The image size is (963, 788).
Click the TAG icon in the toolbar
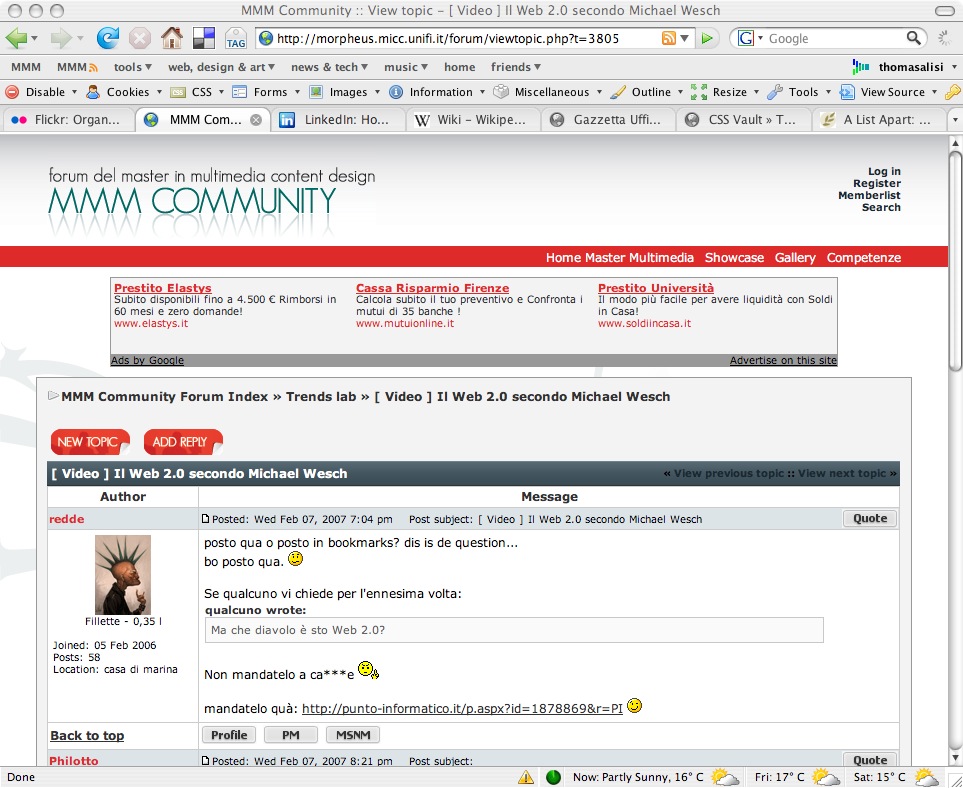pos(236,39)
